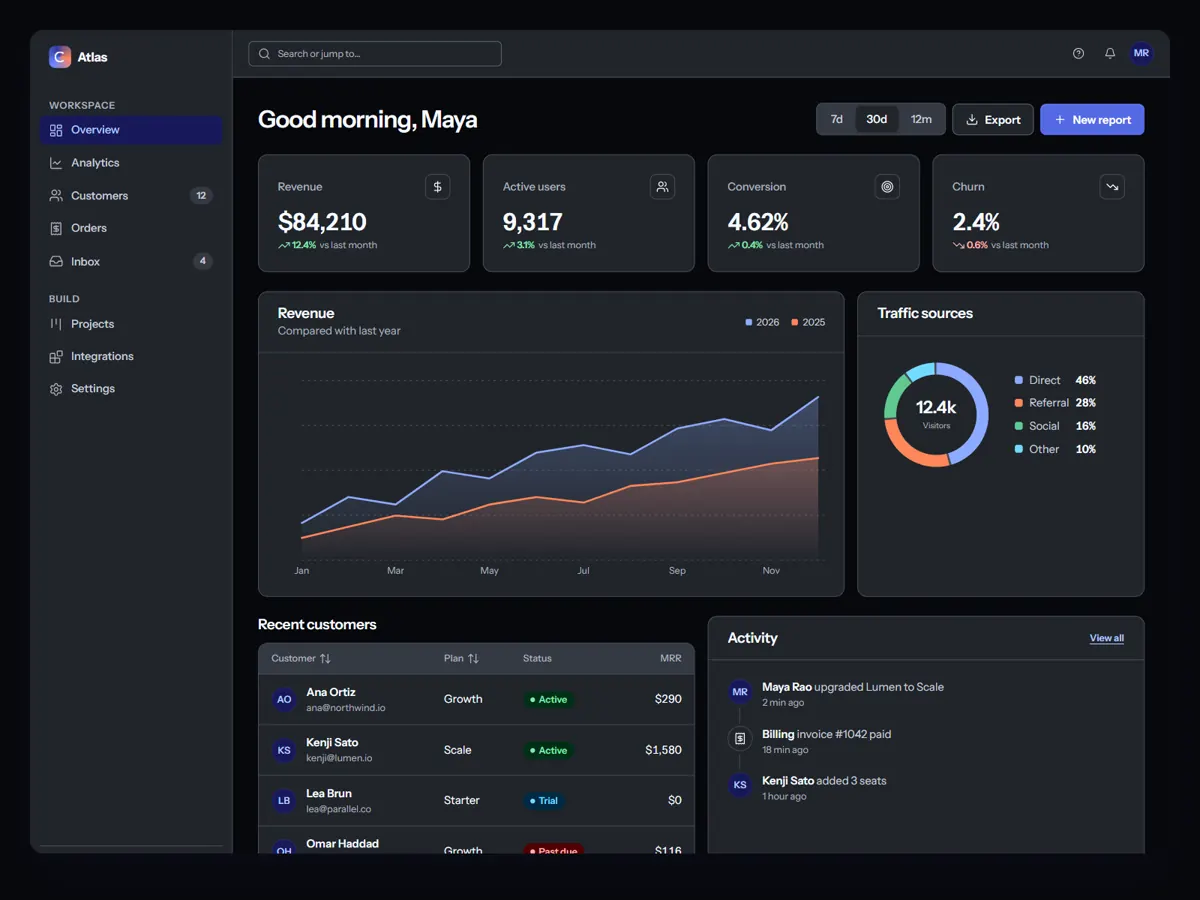
Task: Open the help question-mark icon
Action: click(x=1078, y=53)
